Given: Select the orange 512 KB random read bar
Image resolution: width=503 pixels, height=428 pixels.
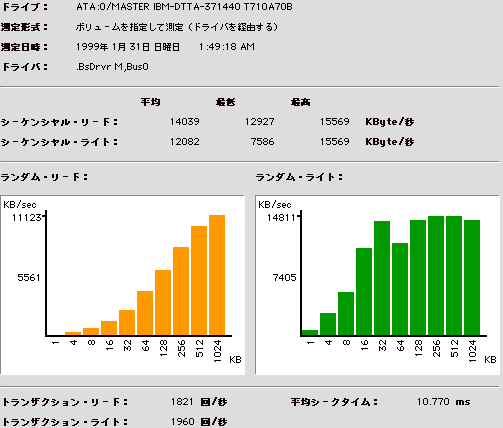Looking at the screenshot, I should [x=199, y=280].
